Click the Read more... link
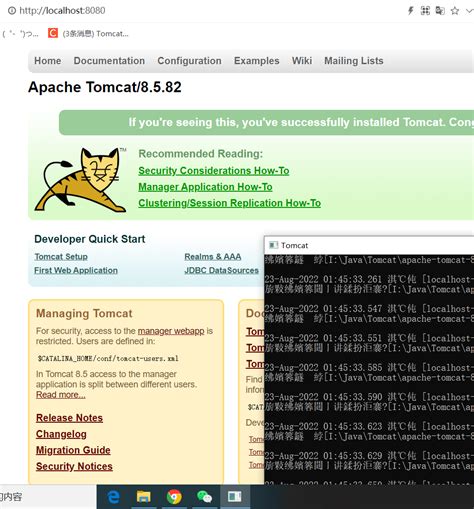 (x=61, y=395)
